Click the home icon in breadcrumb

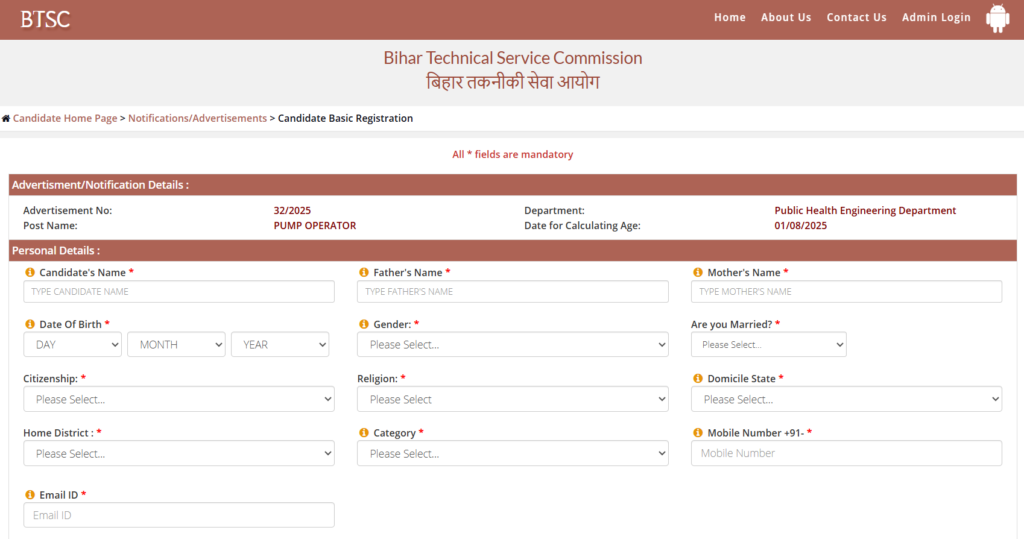(x=6, y=119)
